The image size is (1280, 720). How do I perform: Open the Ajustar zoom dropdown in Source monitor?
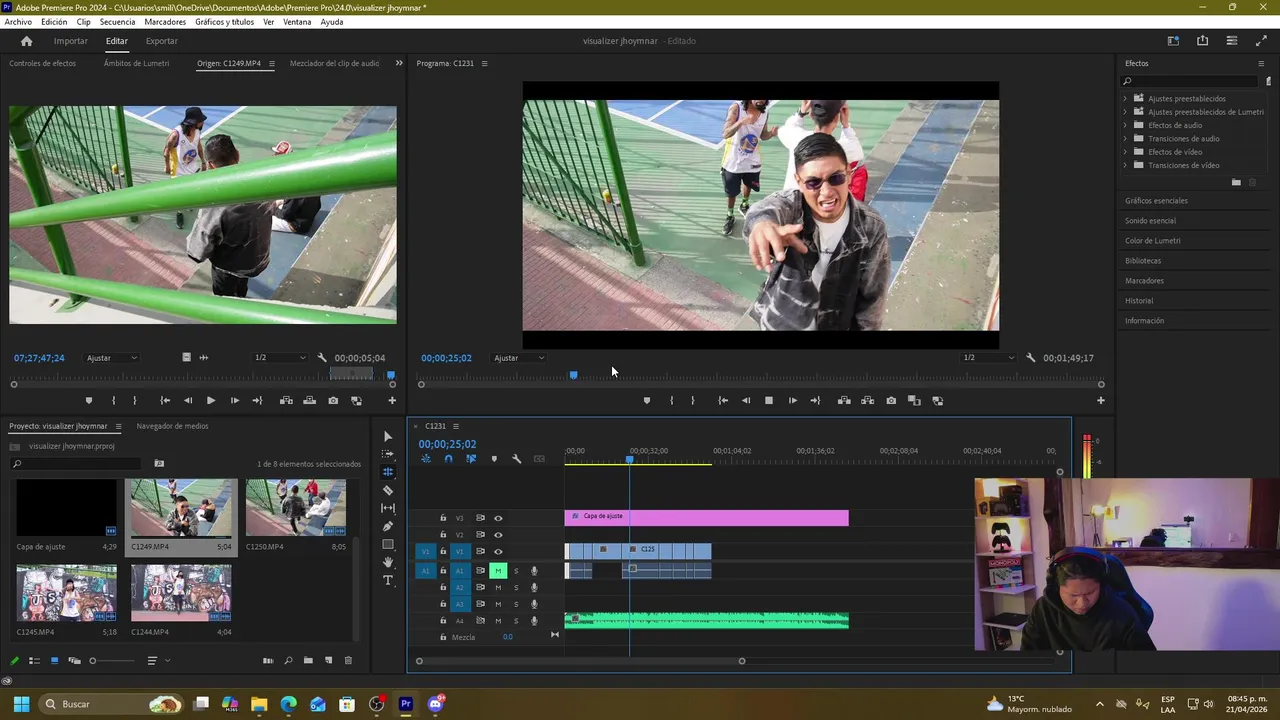111,358
